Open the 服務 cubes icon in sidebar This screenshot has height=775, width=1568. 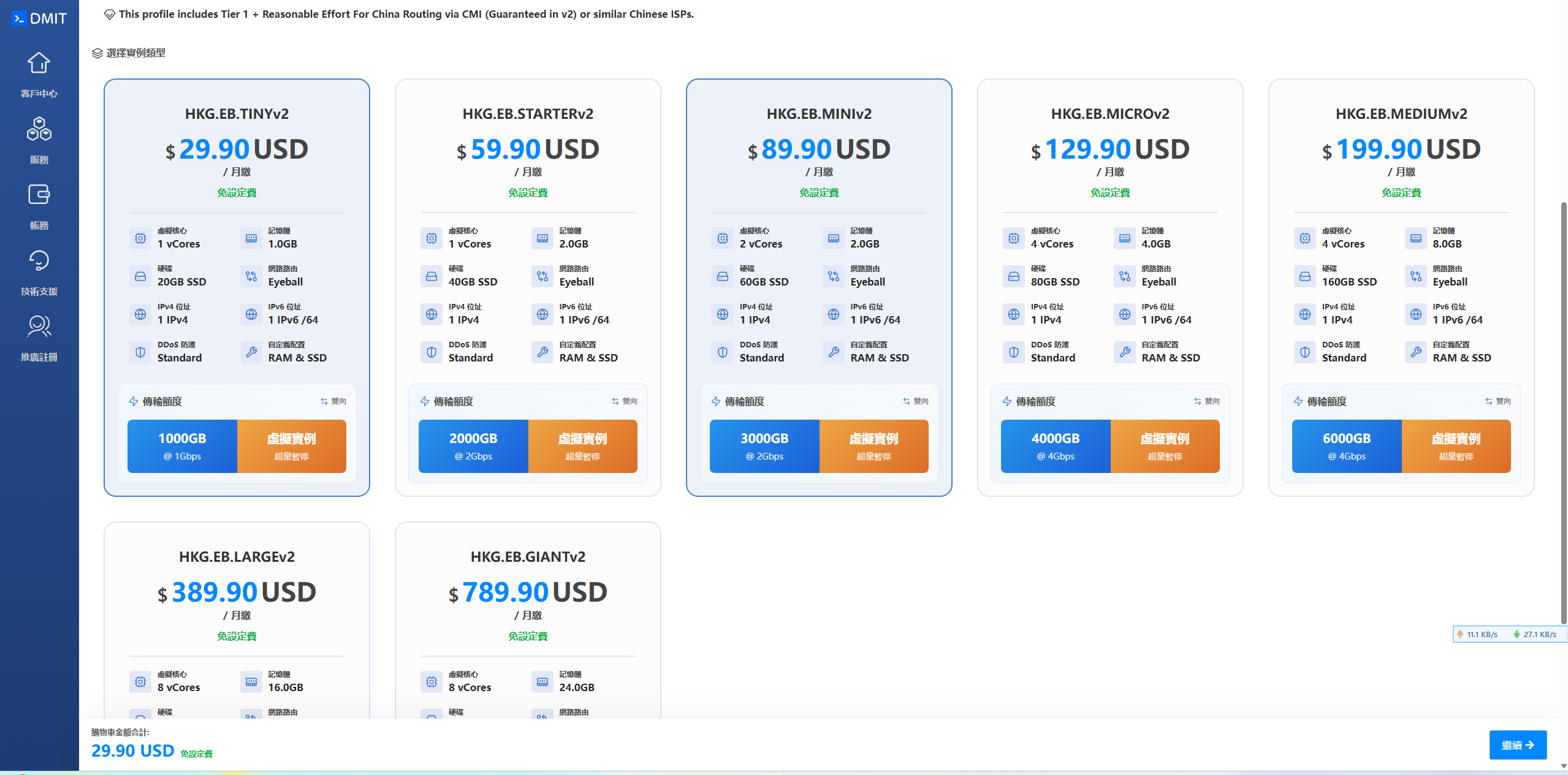(x=39, y=129)
